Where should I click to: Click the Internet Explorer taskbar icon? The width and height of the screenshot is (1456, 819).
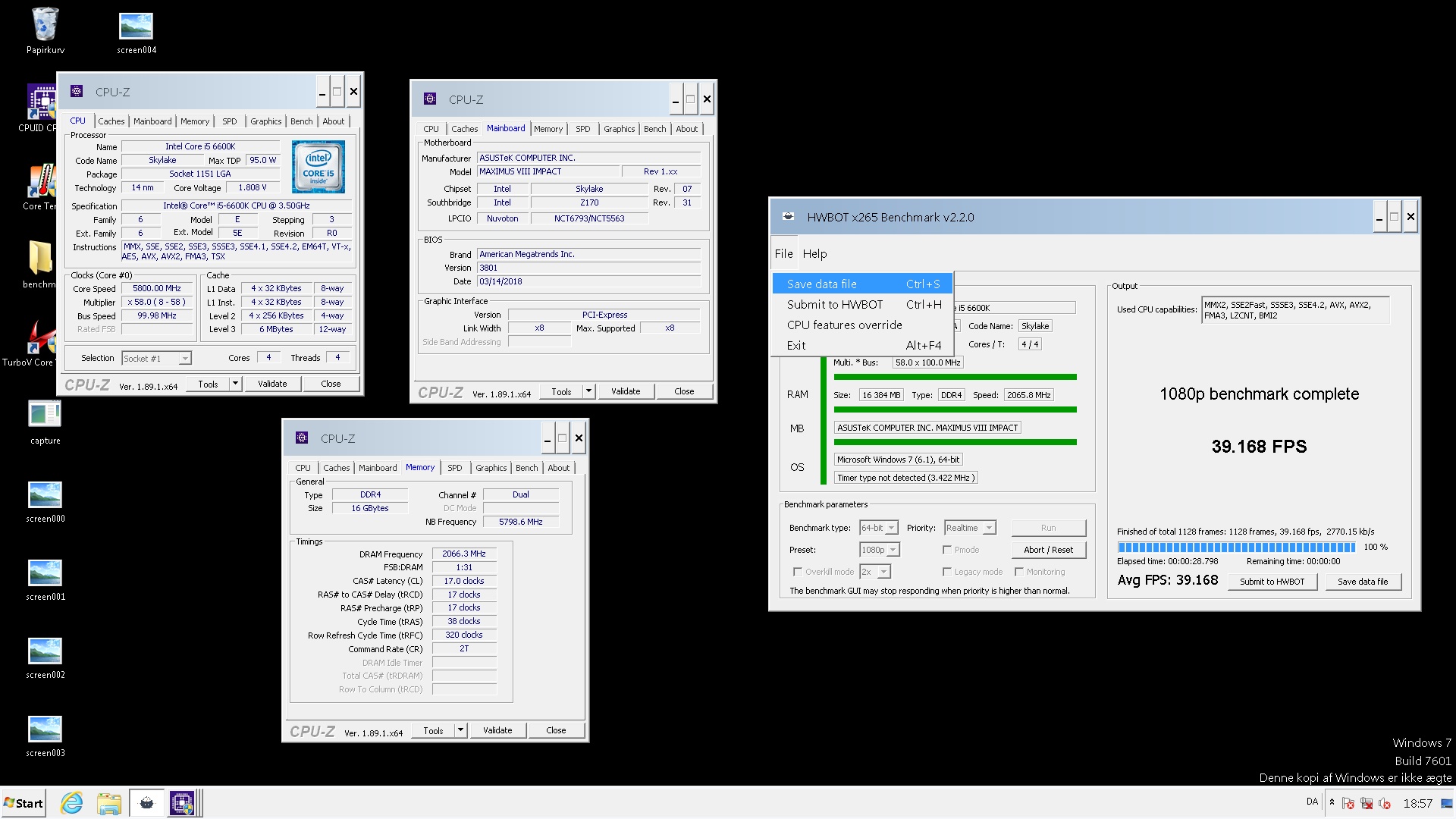click(72, 803)
